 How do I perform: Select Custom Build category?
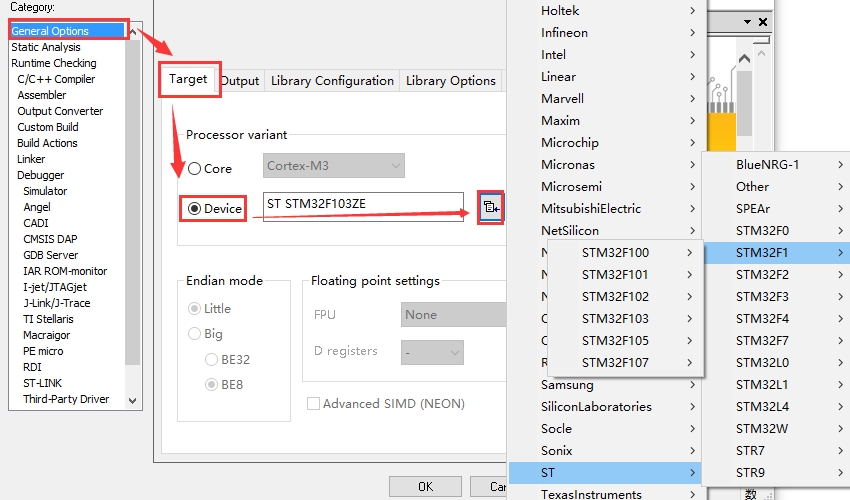pos(48,127)
